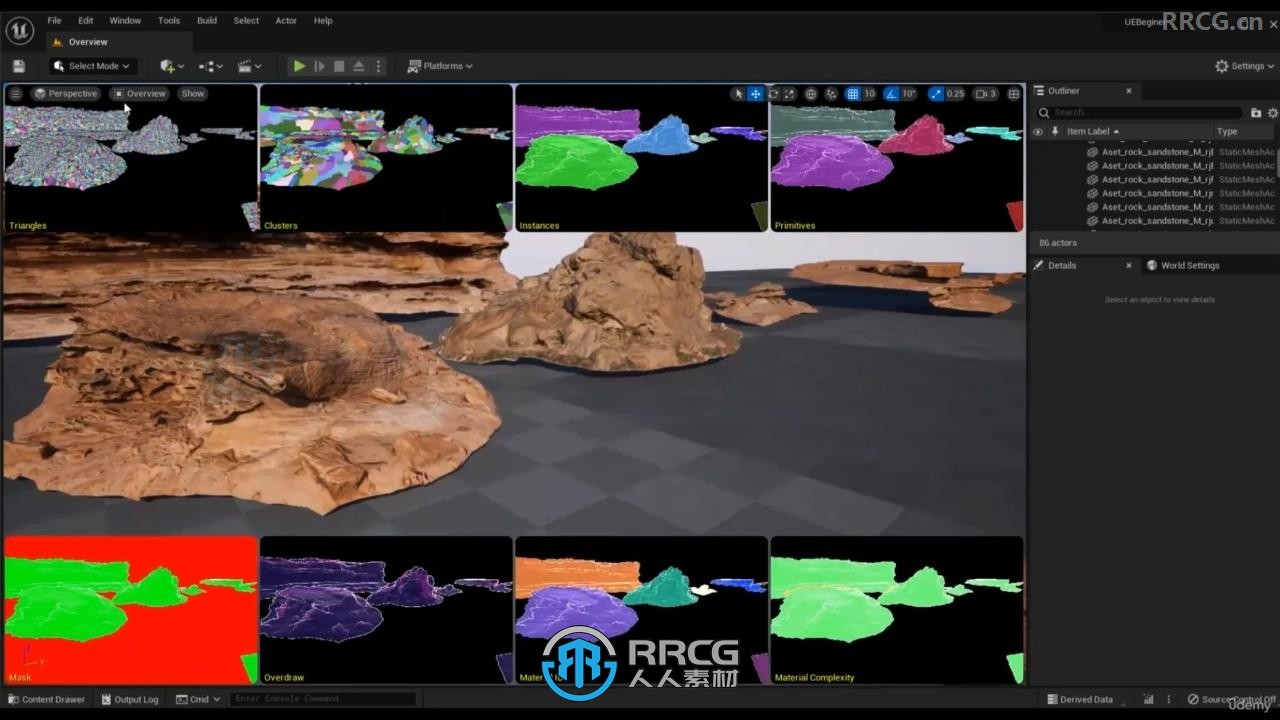The height and width of the screenshot is (720, 1280).
Task: Close the Outliner tab
Action: 1129,91
